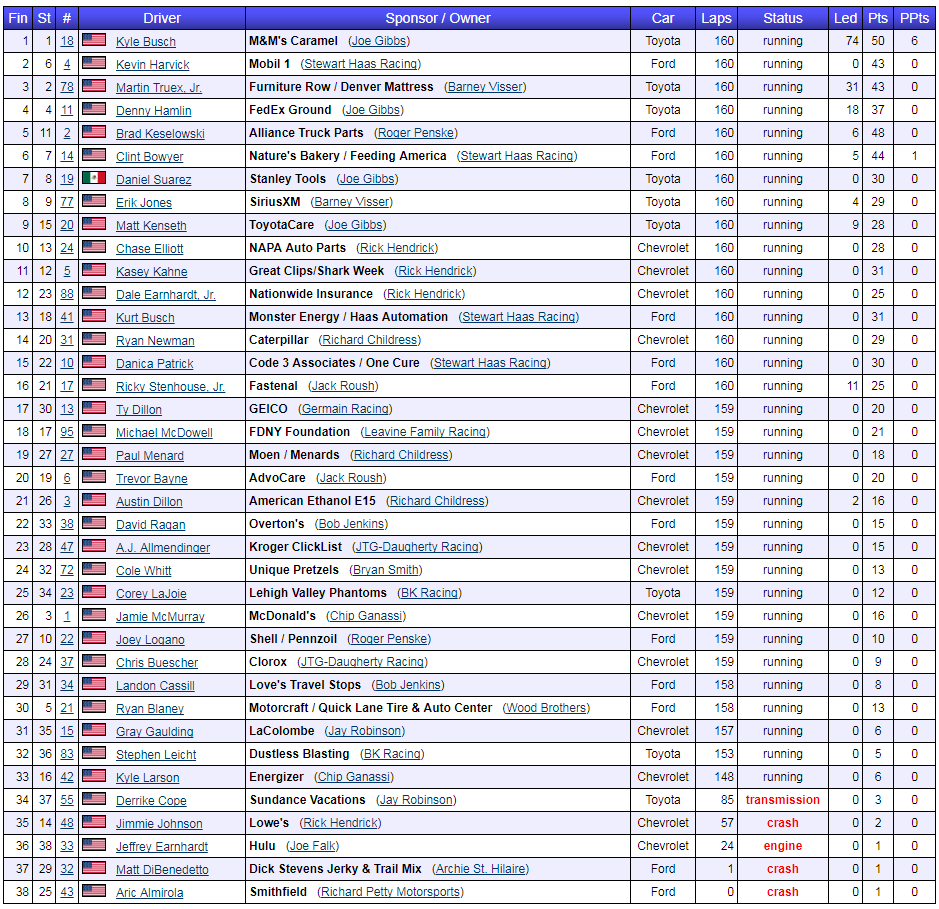Open Michael McDowell driver link
This screenshot has height=909, width=939.
[x=164, y=433]
